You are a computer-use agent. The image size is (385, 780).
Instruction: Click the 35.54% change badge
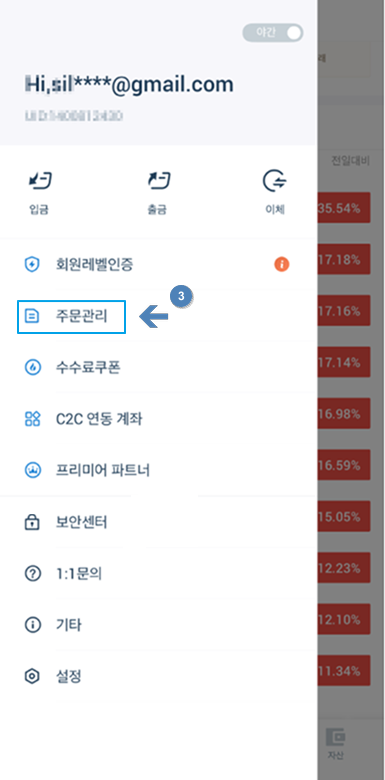pos(343,208)
